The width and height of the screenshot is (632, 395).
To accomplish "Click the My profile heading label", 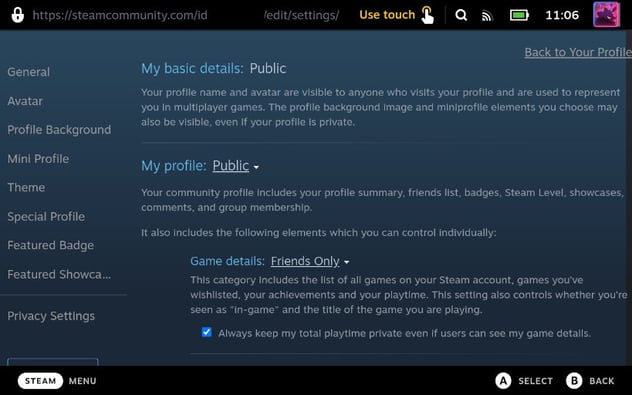I will pos(174,166).
